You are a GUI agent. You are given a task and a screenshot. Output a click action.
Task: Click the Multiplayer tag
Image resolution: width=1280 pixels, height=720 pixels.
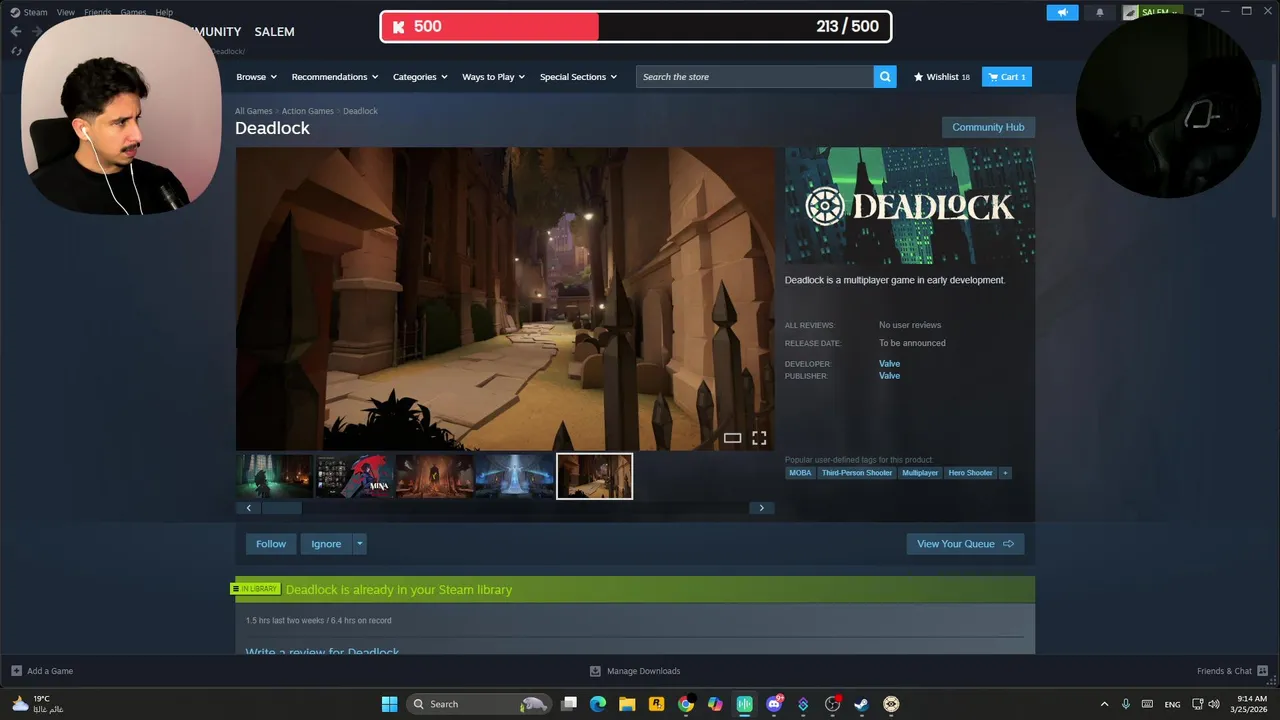pos(920,473)
